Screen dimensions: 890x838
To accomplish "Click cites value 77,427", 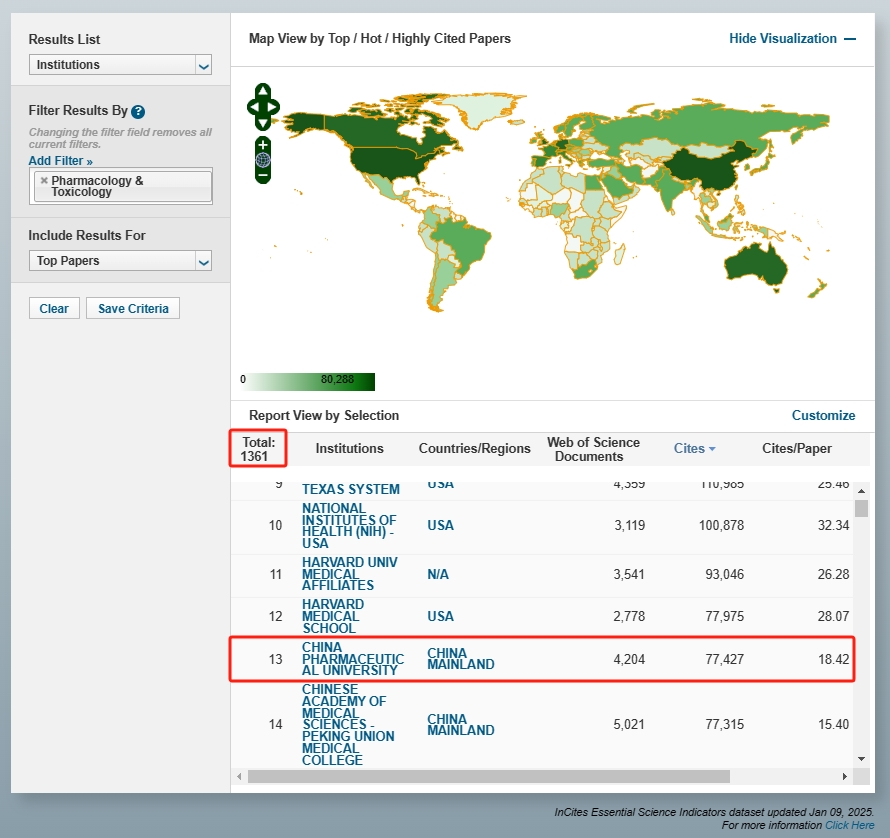I will (x=724, y=659).
